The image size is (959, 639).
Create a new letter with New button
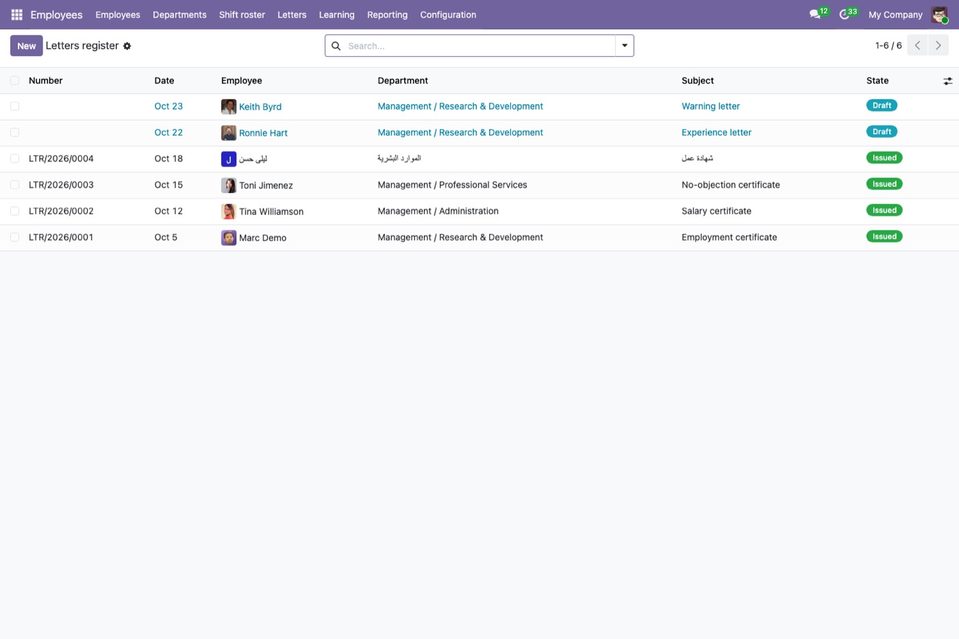pos(26,46)
